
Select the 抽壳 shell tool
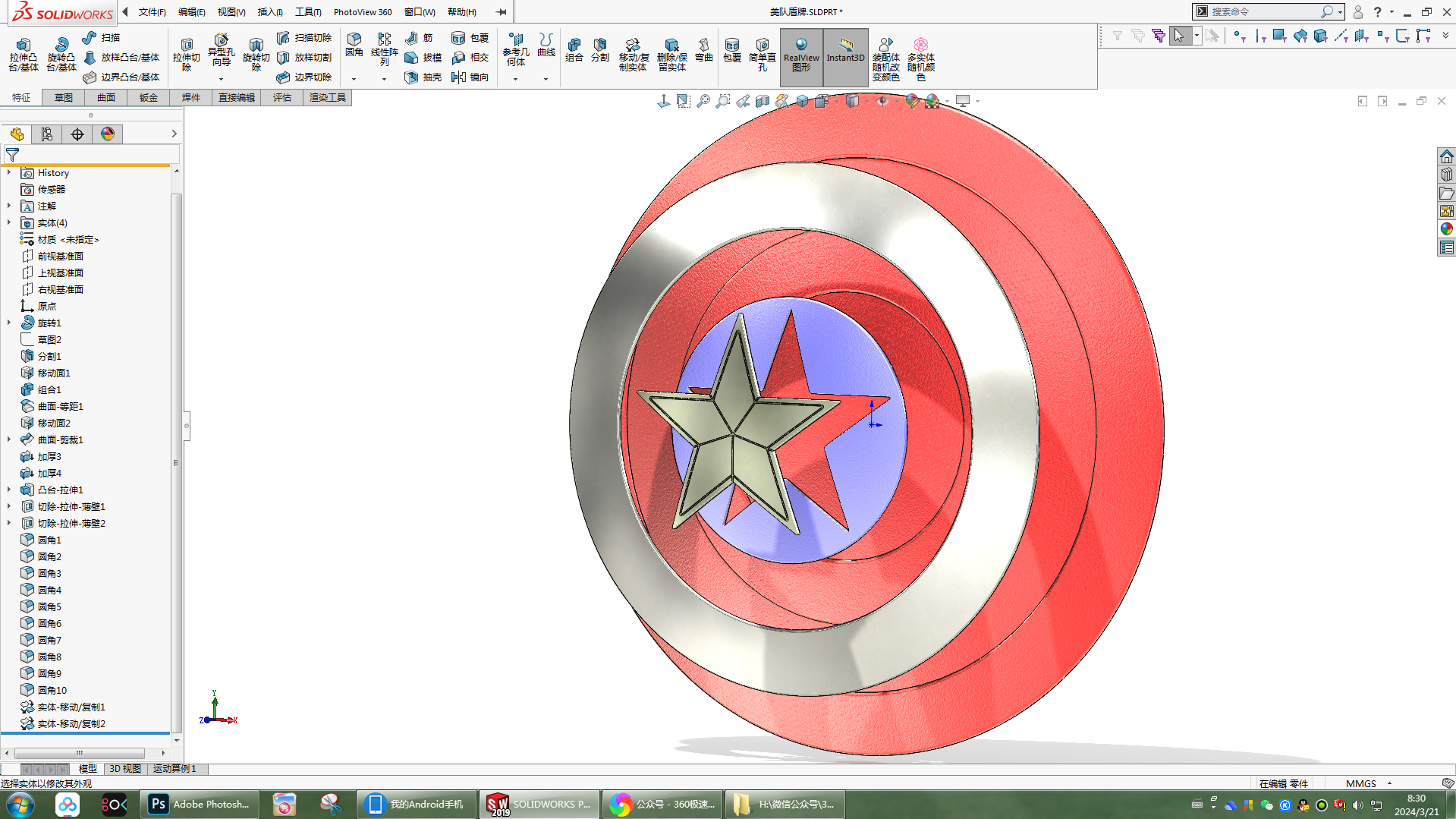point(423,77)
